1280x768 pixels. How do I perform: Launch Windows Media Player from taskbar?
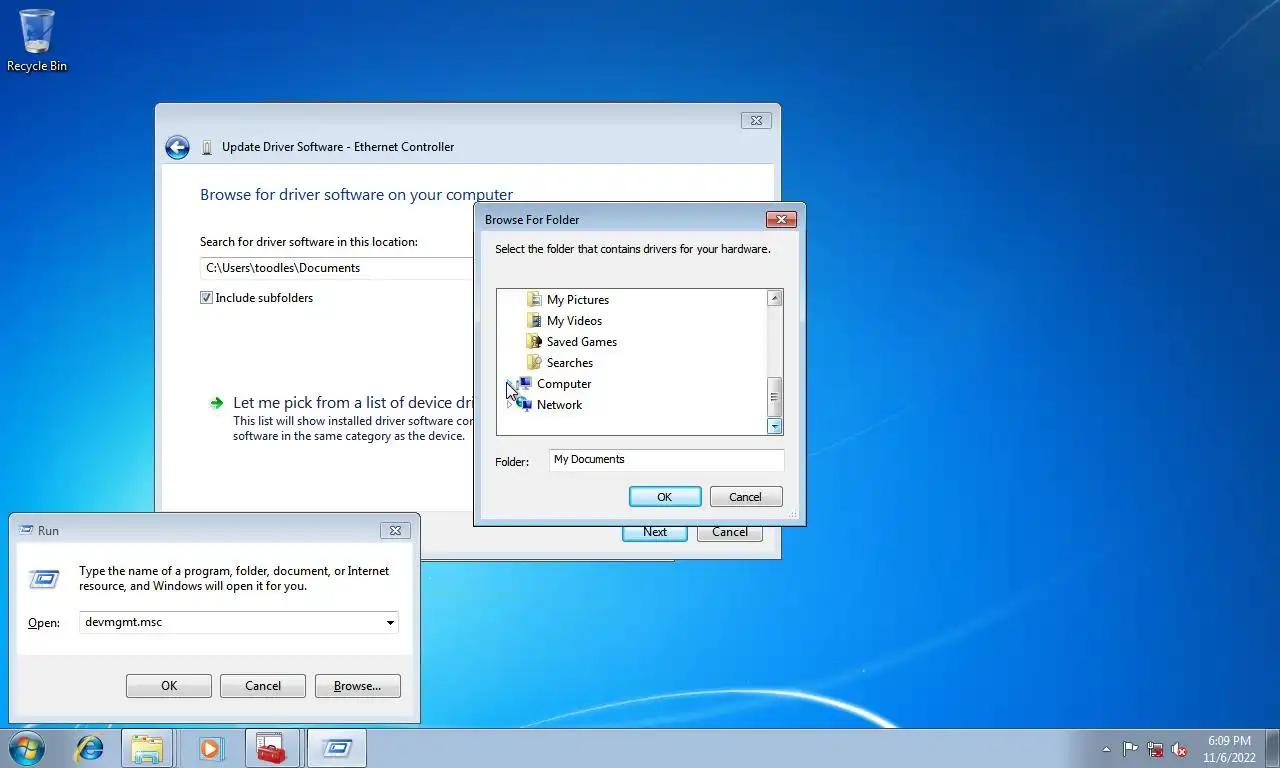tap(210, 748)
